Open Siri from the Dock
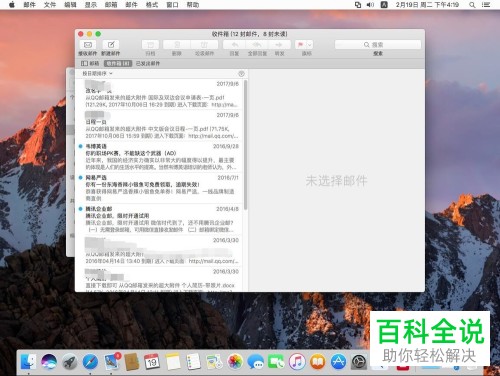The image size is (500, 376). (49, 362)
